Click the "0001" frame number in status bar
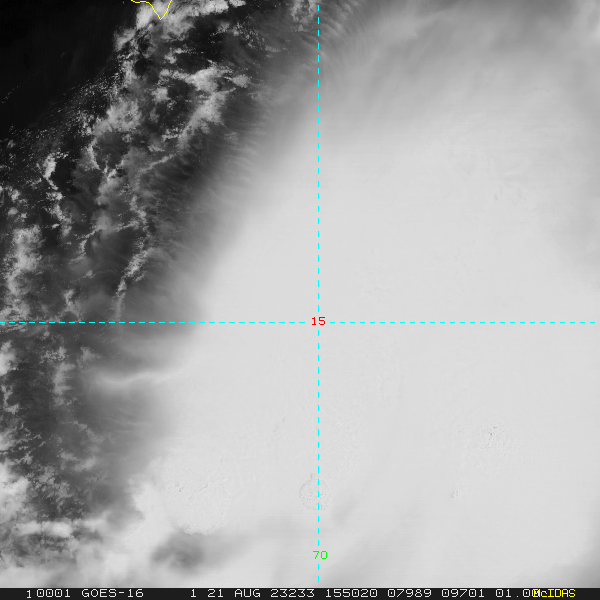This screenshot has height=600, width=600. click(53, 593)
